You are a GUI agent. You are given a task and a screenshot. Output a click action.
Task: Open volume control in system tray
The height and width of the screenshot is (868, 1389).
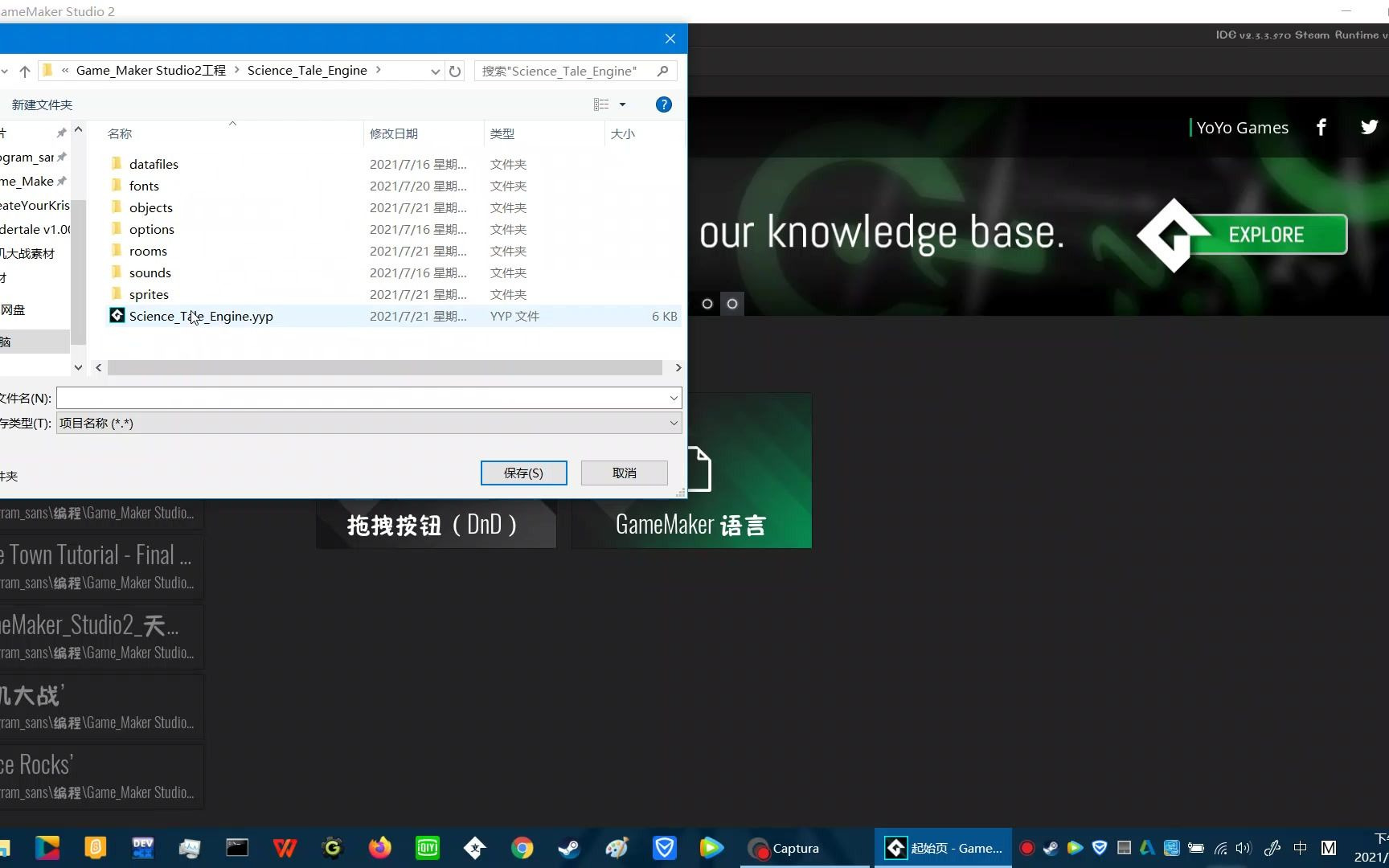(x=1244, y=848)
